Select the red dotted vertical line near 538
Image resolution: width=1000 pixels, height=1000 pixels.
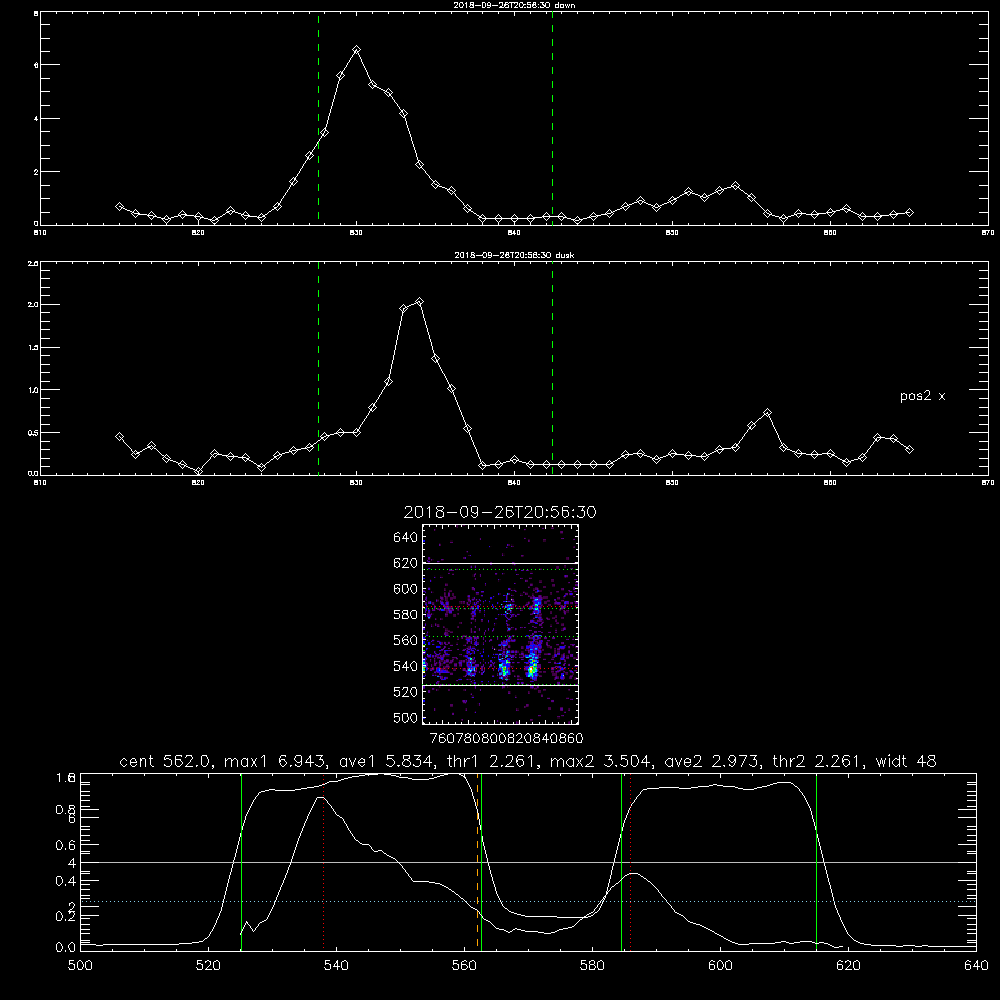pos(323,861)
